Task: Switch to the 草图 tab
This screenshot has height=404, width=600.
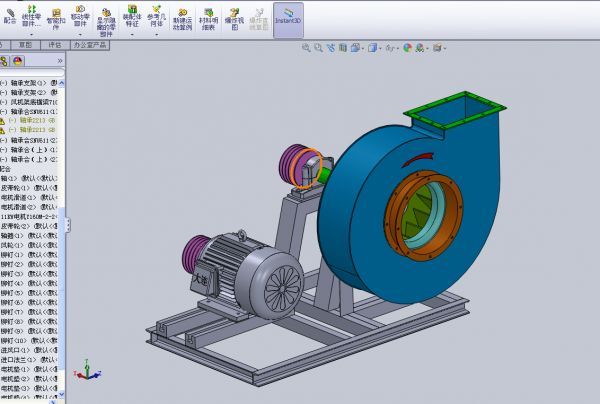Action: (x=25, y=45)
